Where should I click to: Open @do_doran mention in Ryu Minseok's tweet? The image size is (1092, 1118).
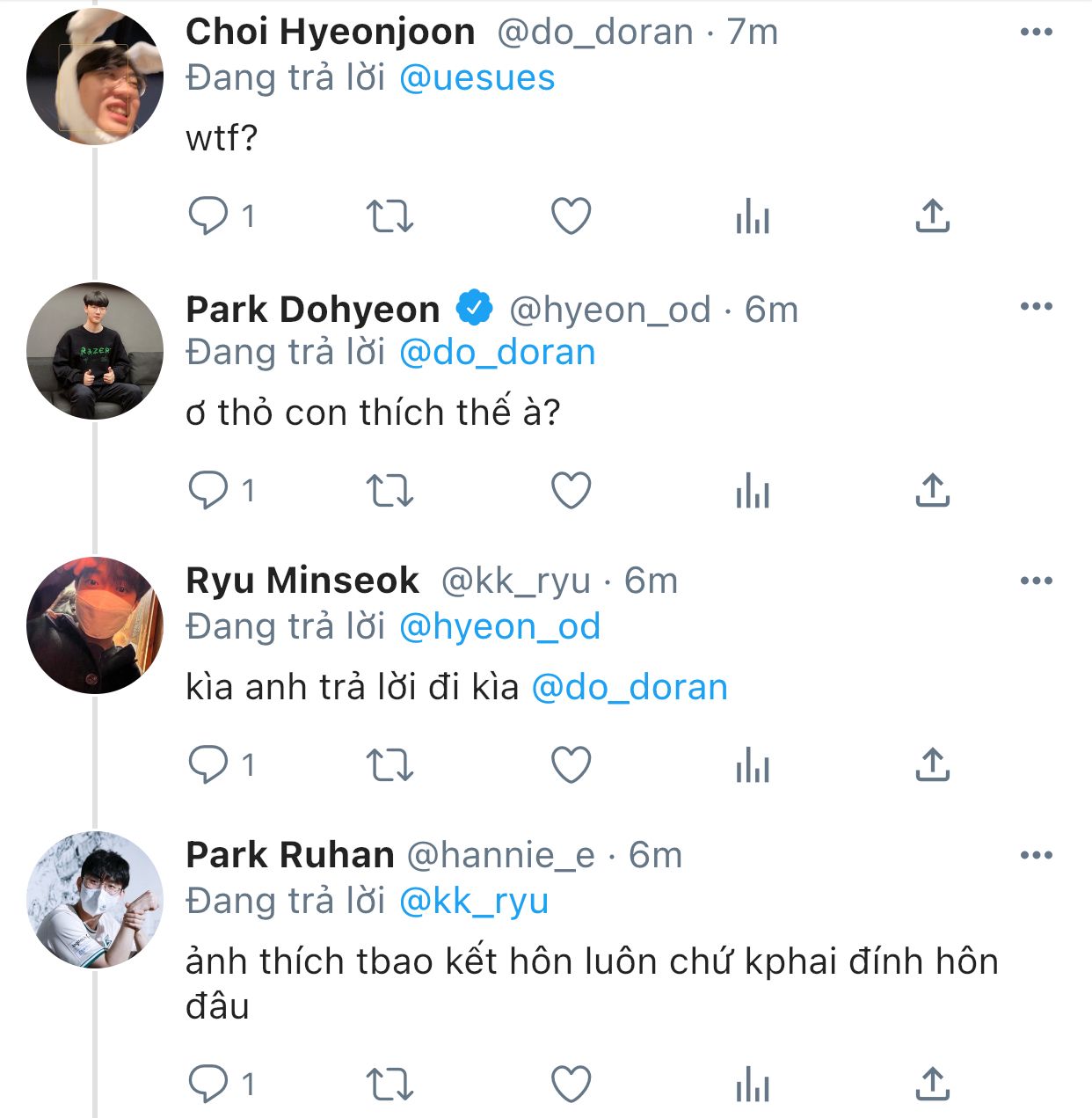[x=630, y=687]
